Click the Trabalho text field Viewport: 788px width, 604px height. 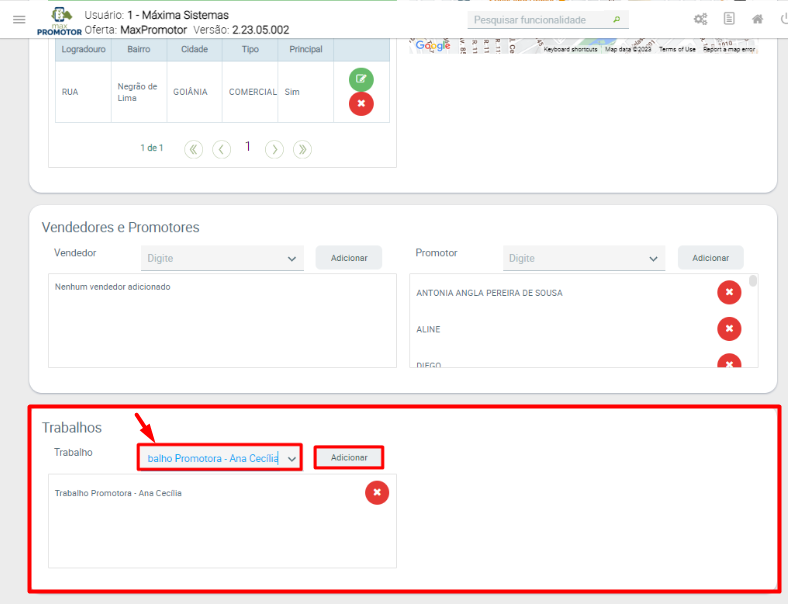[213, 458]
